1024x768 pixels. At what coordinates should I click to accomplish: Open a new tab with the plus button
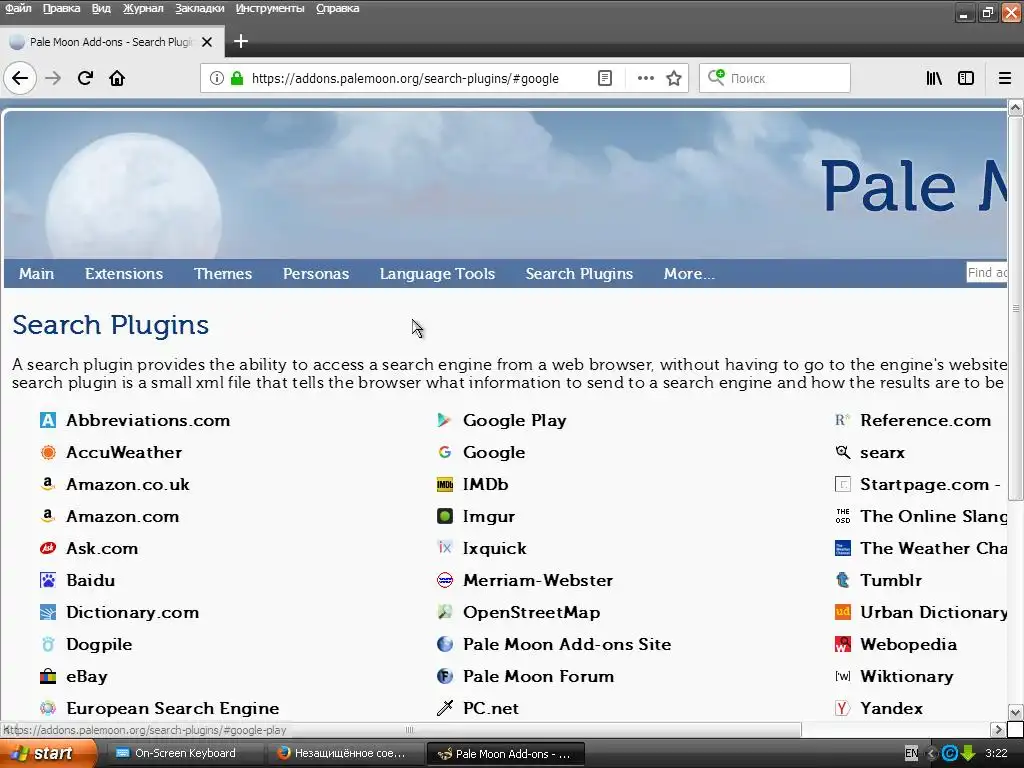[x=240, y=41]
